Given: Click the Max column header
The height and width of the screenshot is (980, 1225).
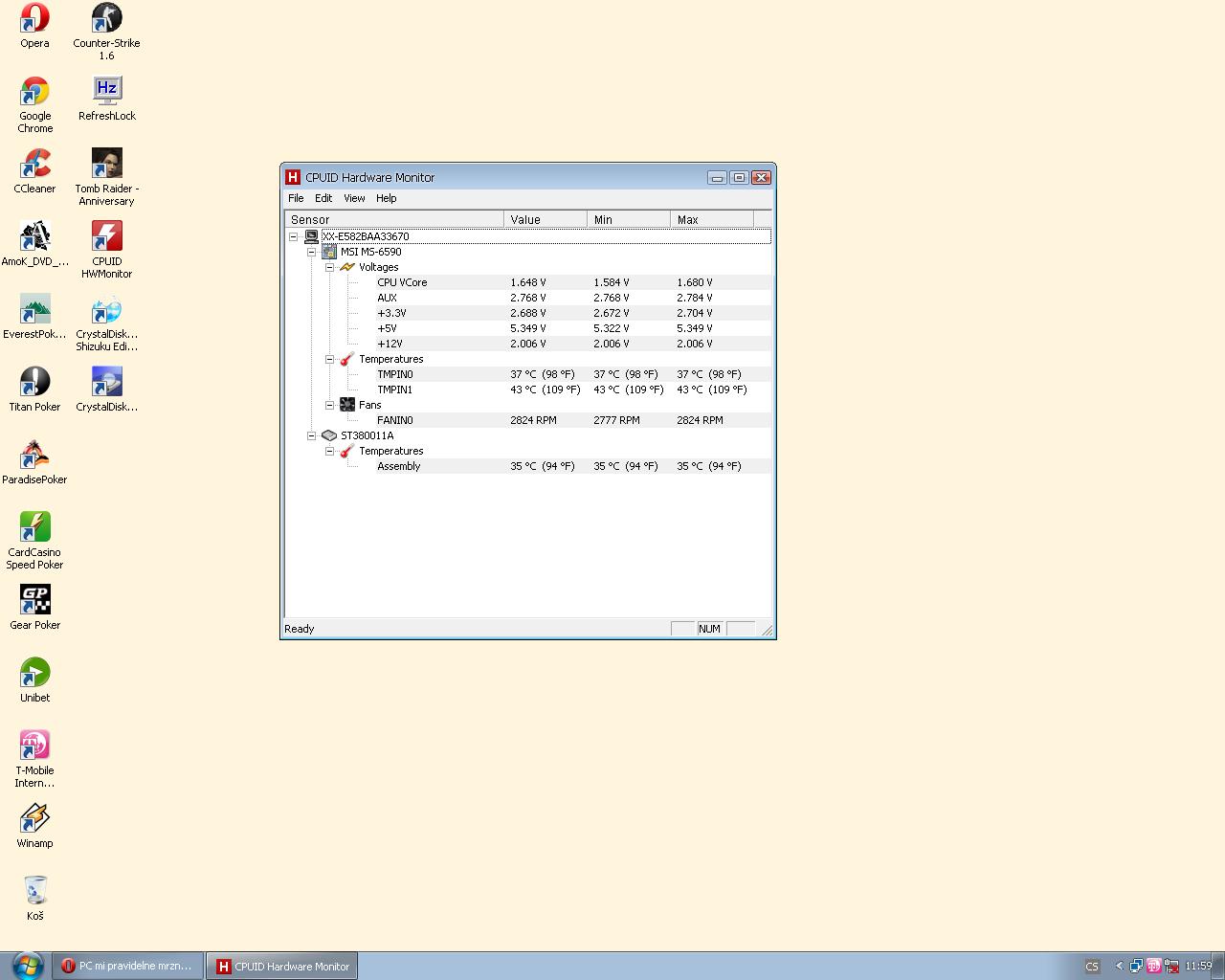Looking at the screenshot, I should [712, 219].
